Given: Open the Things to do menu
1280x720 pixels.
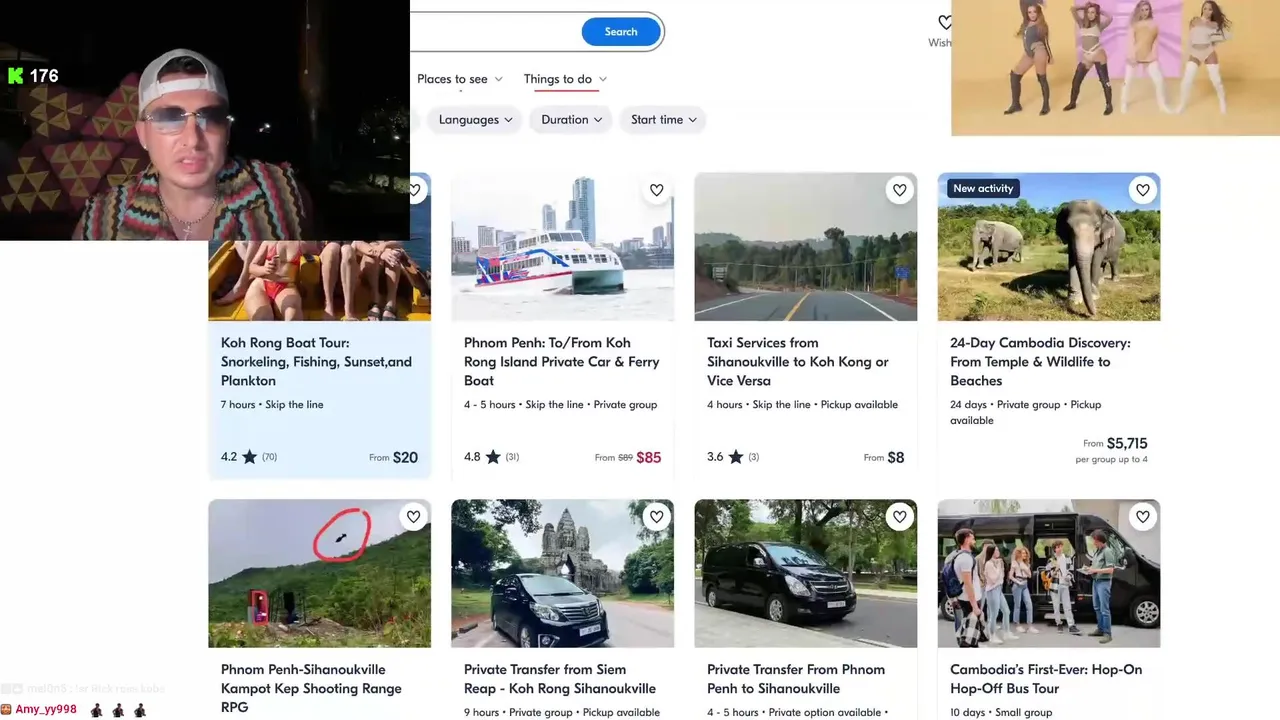Looking at the screenshot, I should [x=565, y=79].
